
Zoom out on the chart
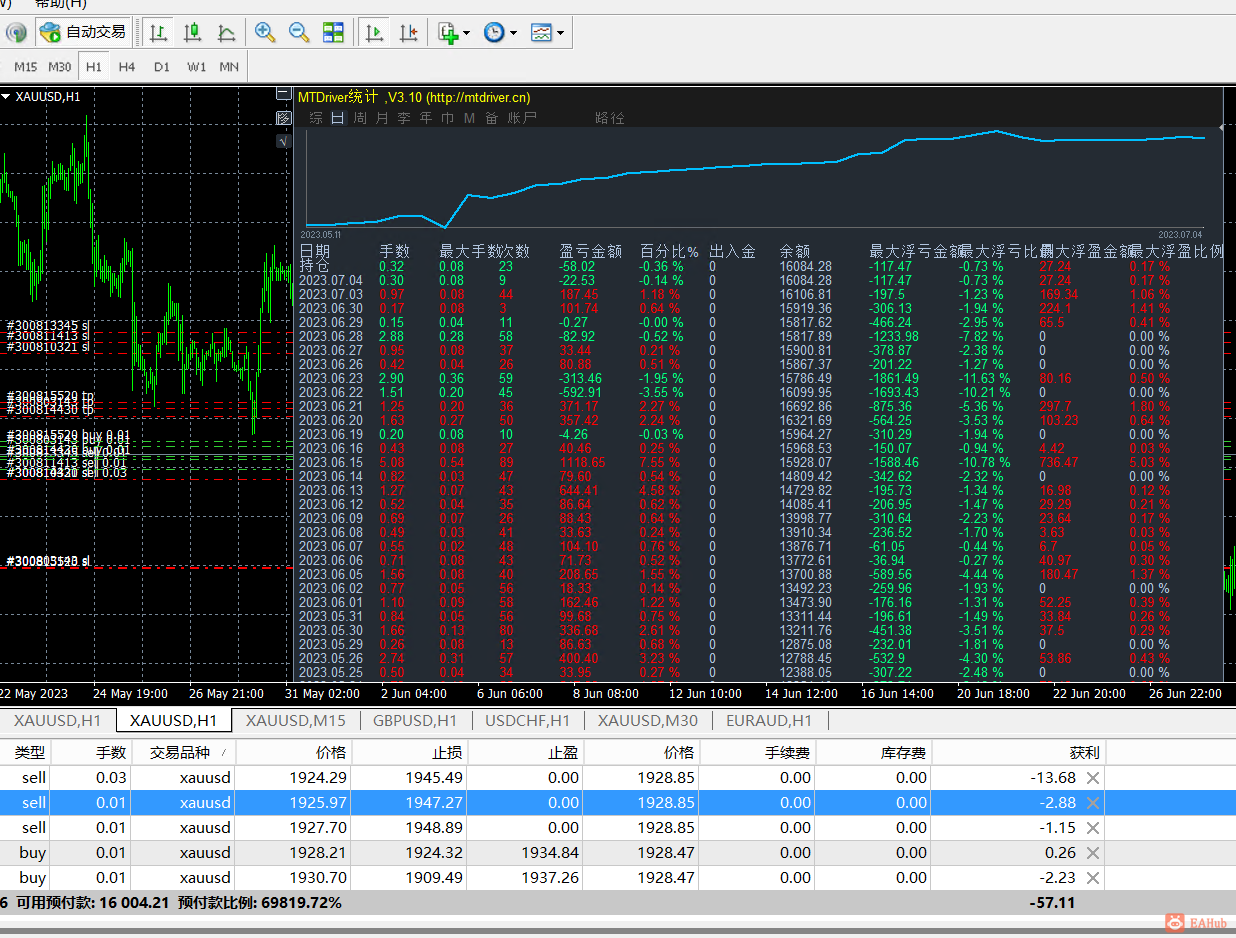[x=299, y=32]
